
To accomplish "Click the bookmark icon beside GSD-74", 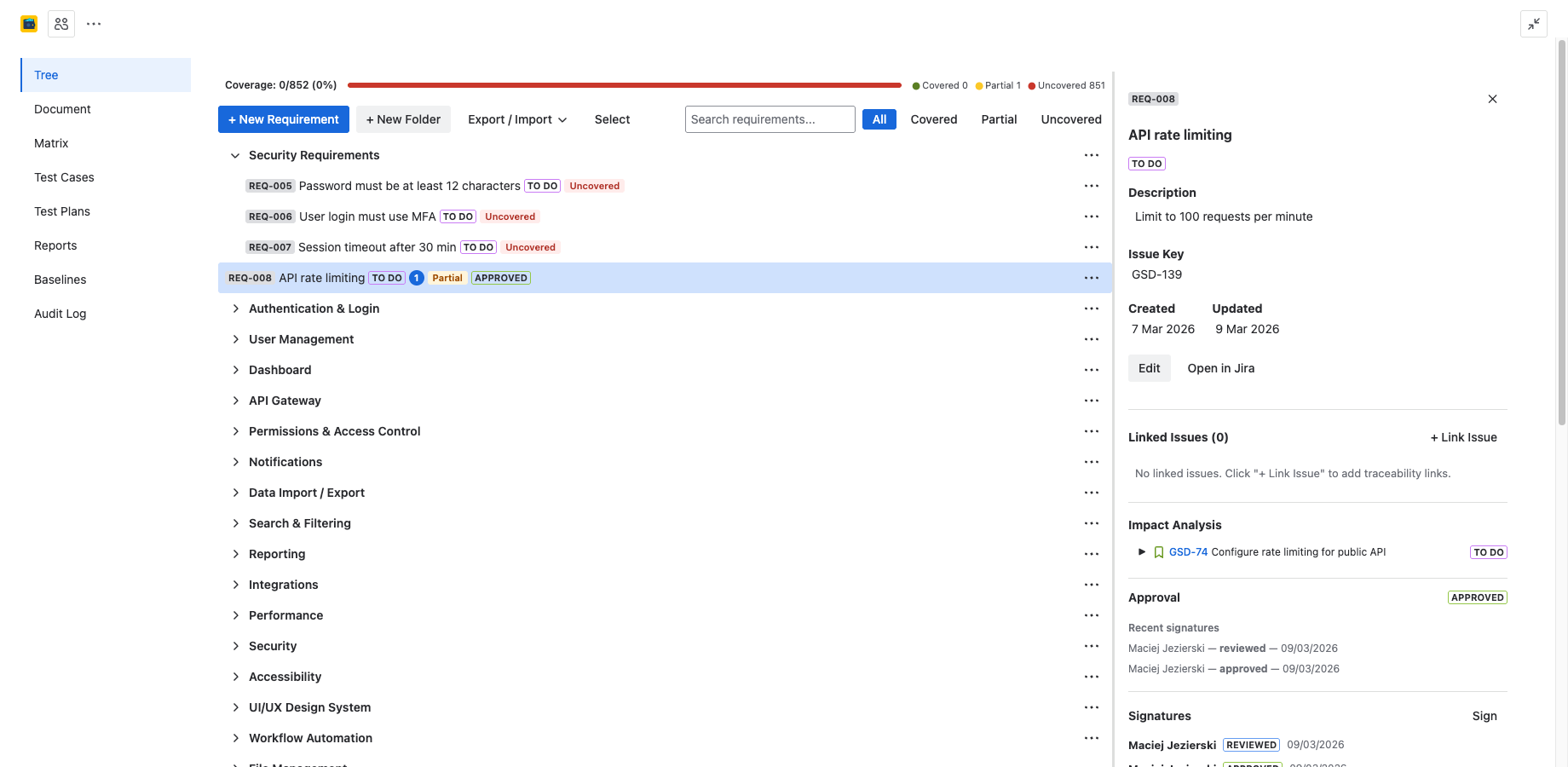I will (x=1158, y=551).
